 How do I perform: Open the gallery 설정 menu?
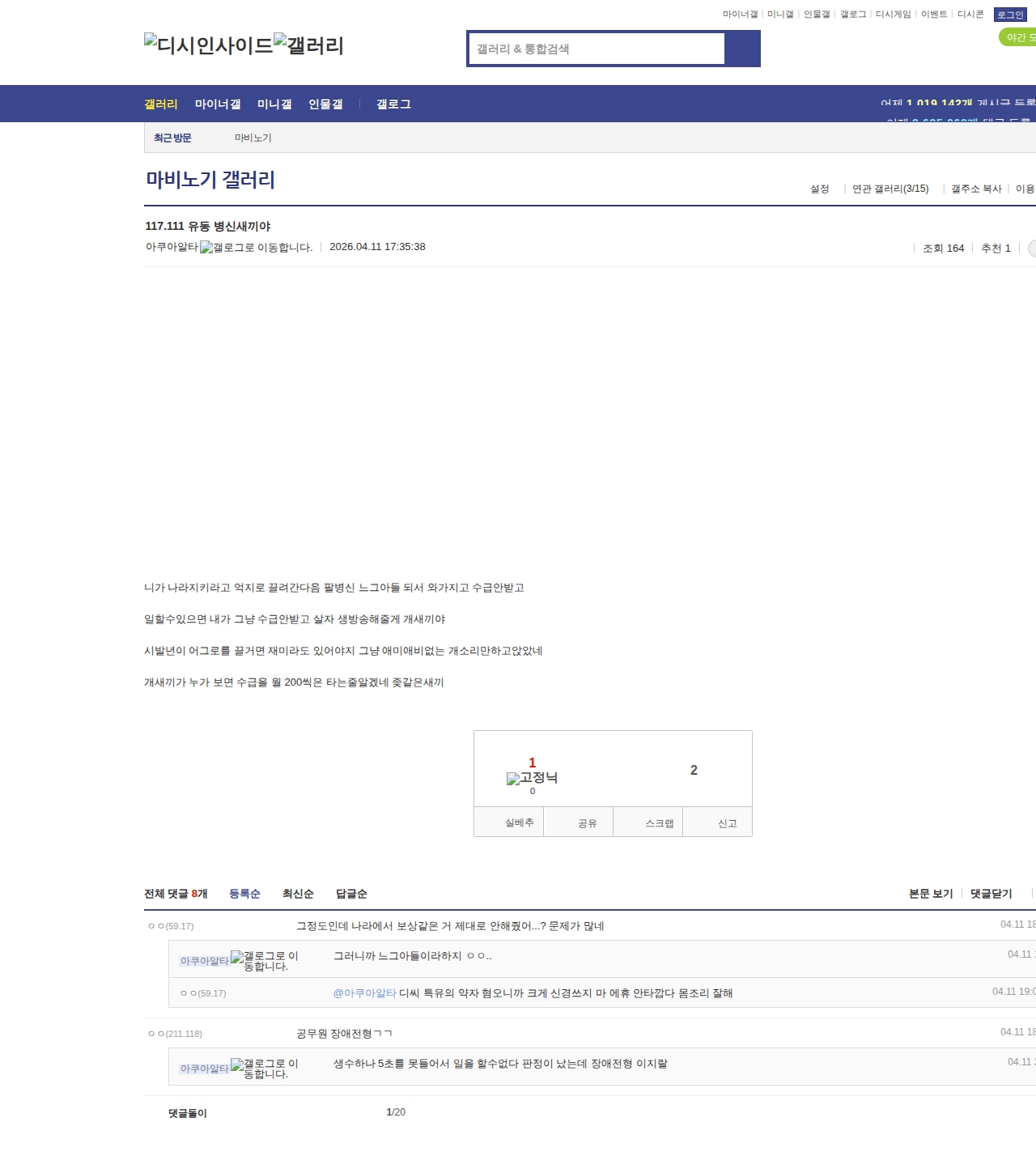pos(820,189)
